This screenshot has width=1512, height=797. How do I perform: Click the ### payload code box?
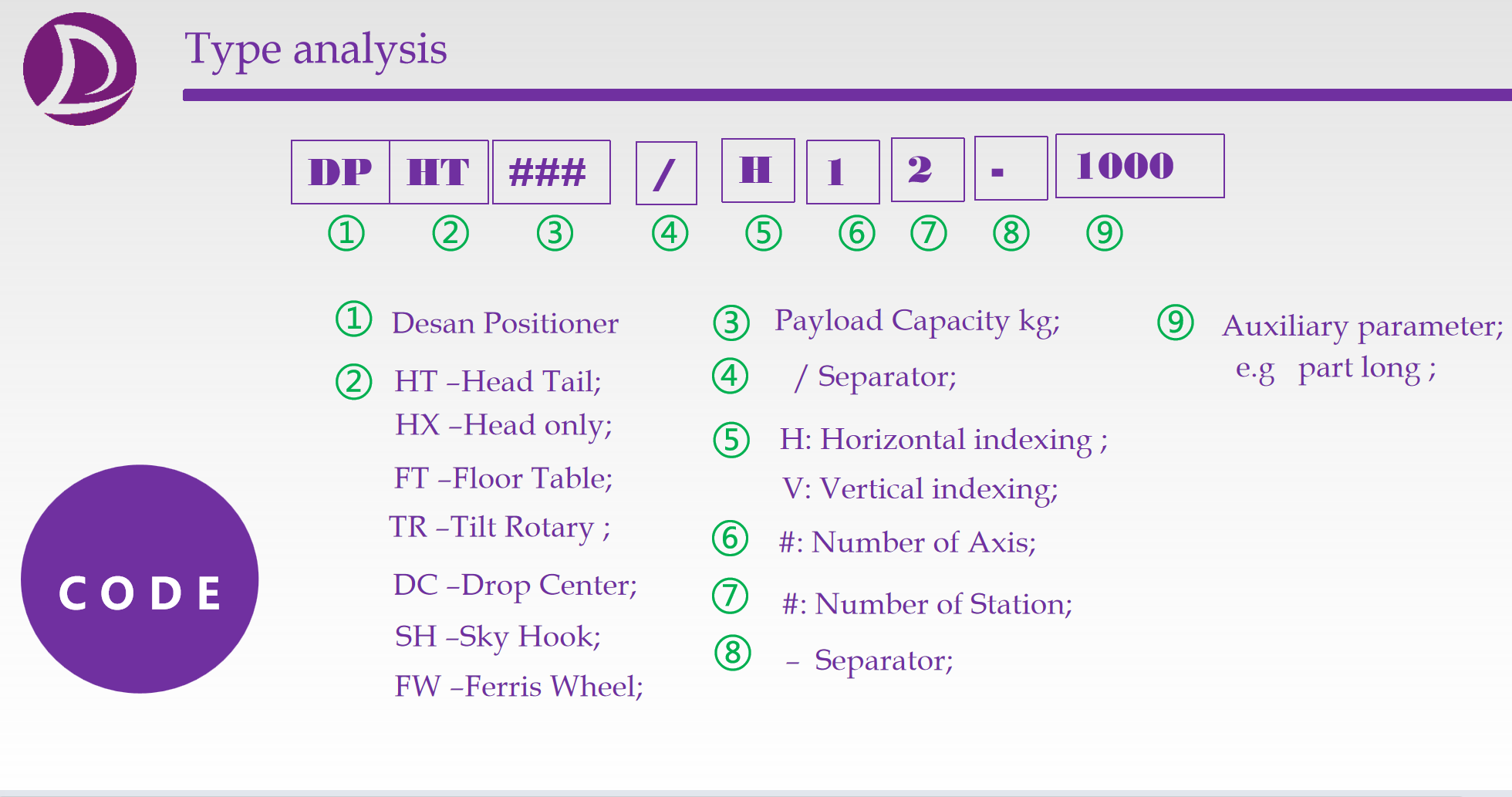[551, 172]
